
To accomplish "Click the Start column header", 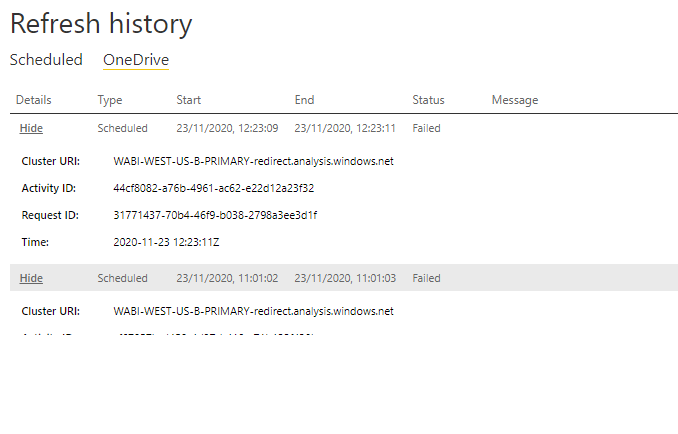I will [189, 100].
